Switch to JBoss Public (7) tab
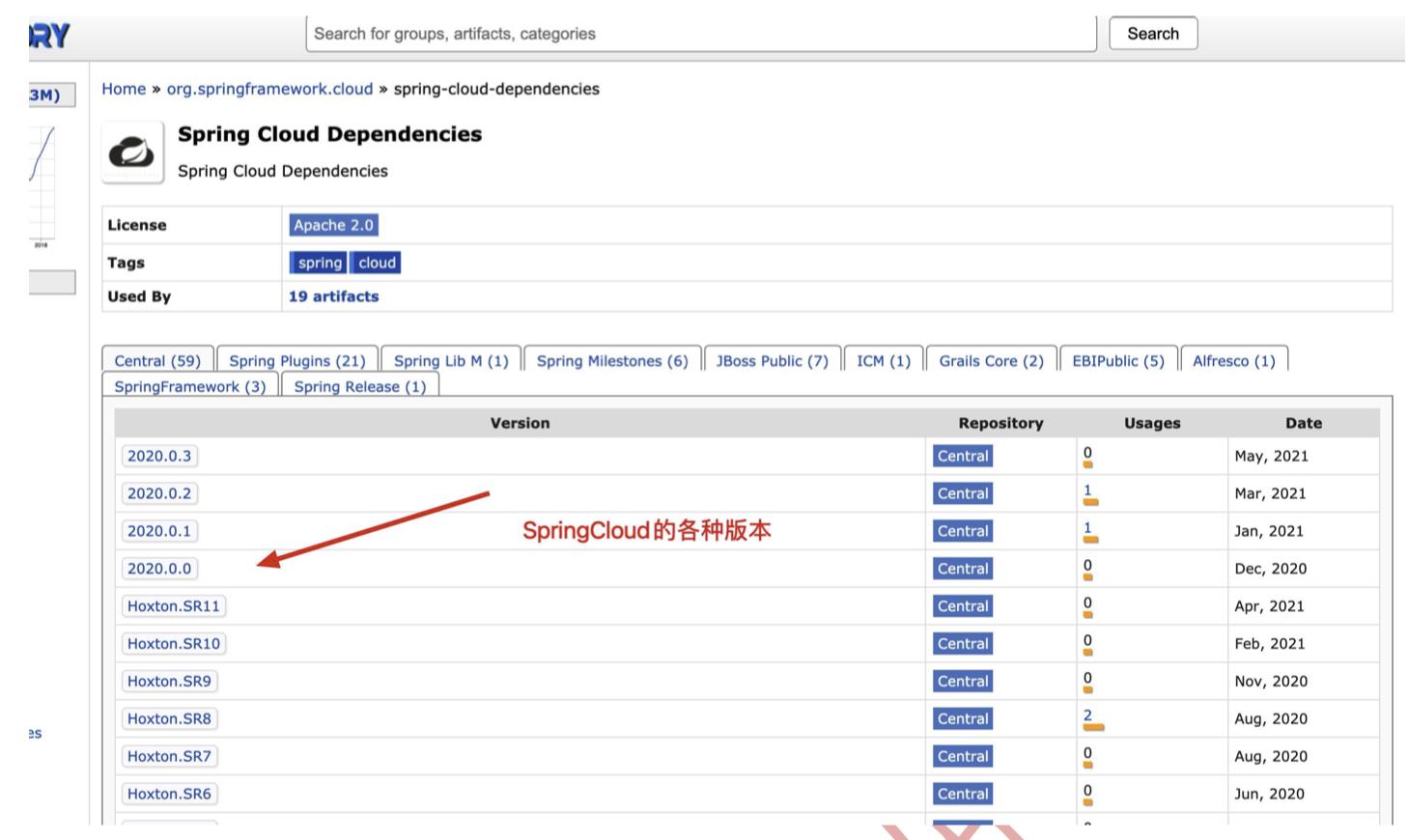This screenshot has width=1408, height=840. click(x=773, y=360)
